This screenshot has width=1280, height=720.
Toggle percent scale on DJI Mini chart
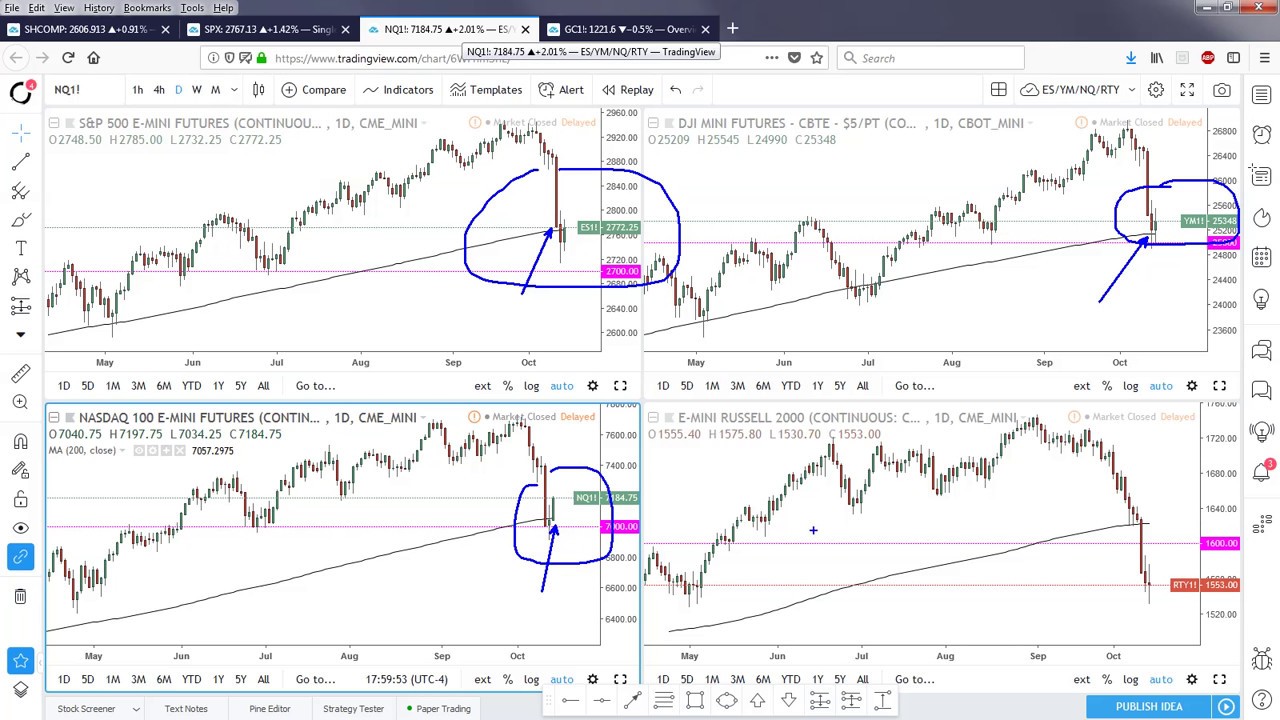1107,386
